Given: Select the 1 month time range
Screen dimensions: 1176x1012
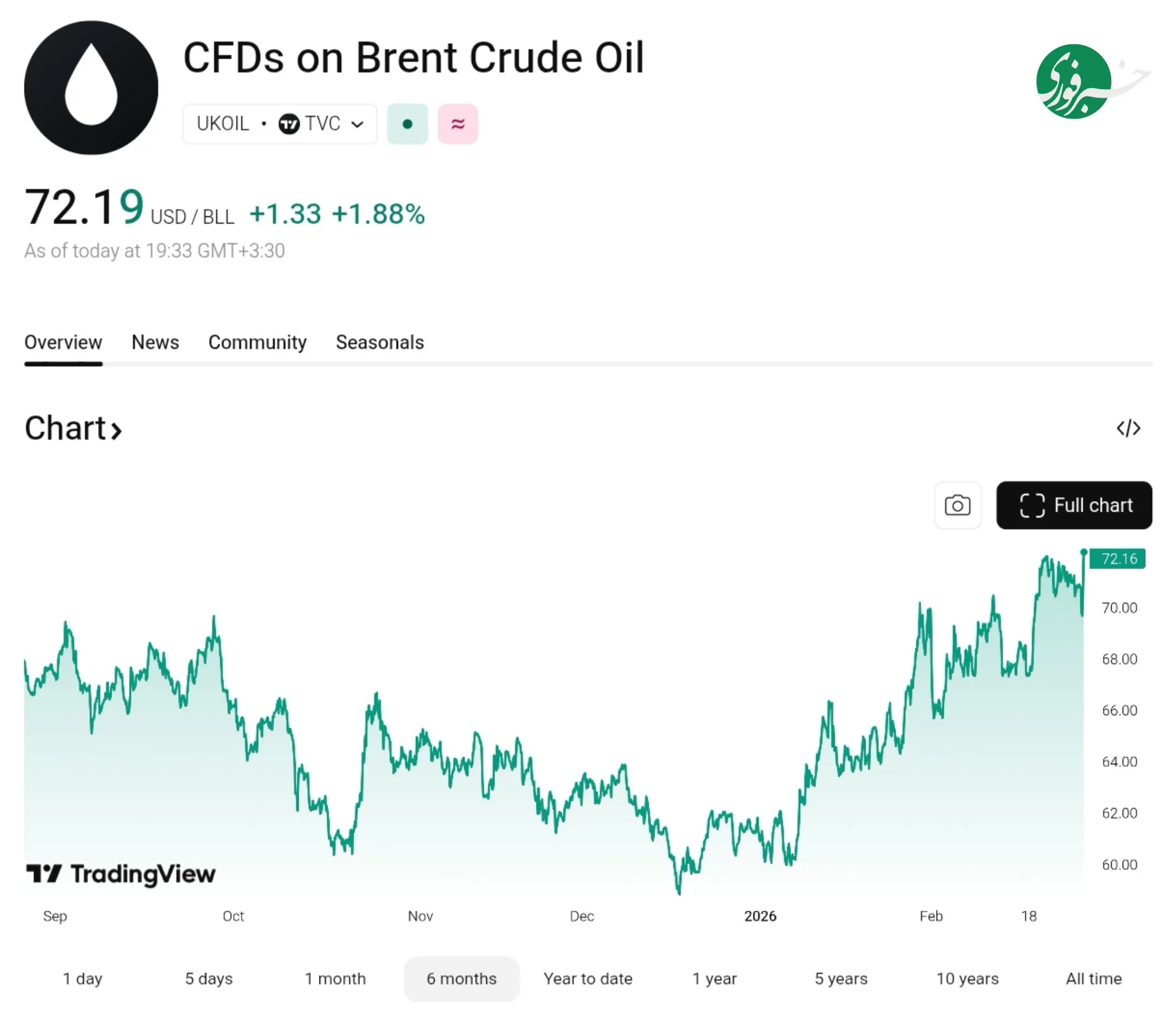Looking at the screenshot, I should (335, 978).
